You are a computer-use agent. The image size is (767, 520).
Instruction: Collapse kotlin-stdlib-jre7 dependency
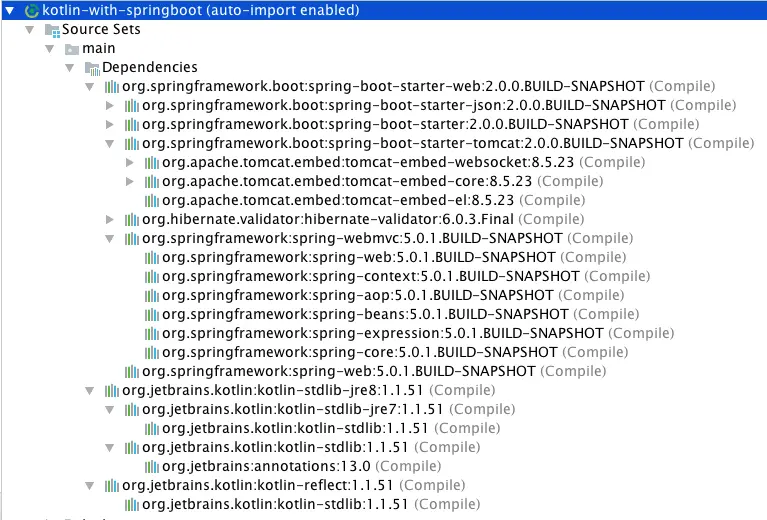(x=110, y=410)
